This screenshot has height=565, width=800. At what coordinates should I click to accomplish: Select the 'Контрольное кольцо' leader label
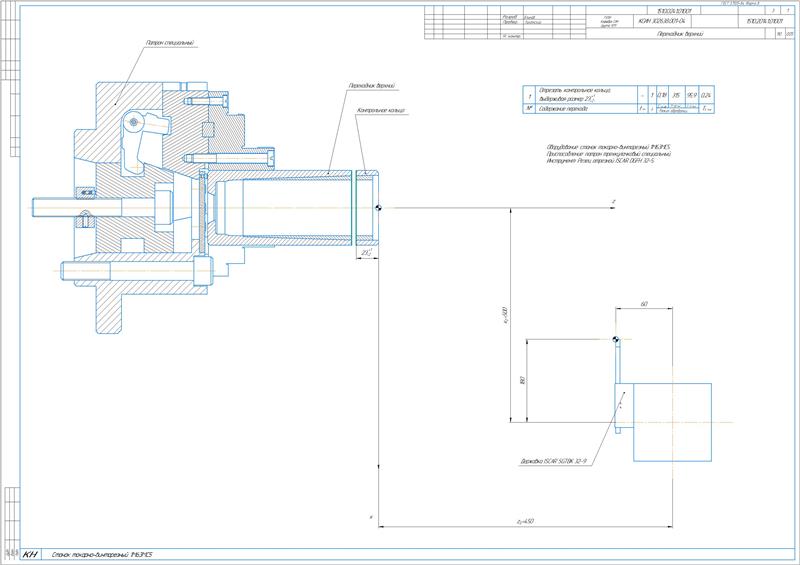coord(381,110)
